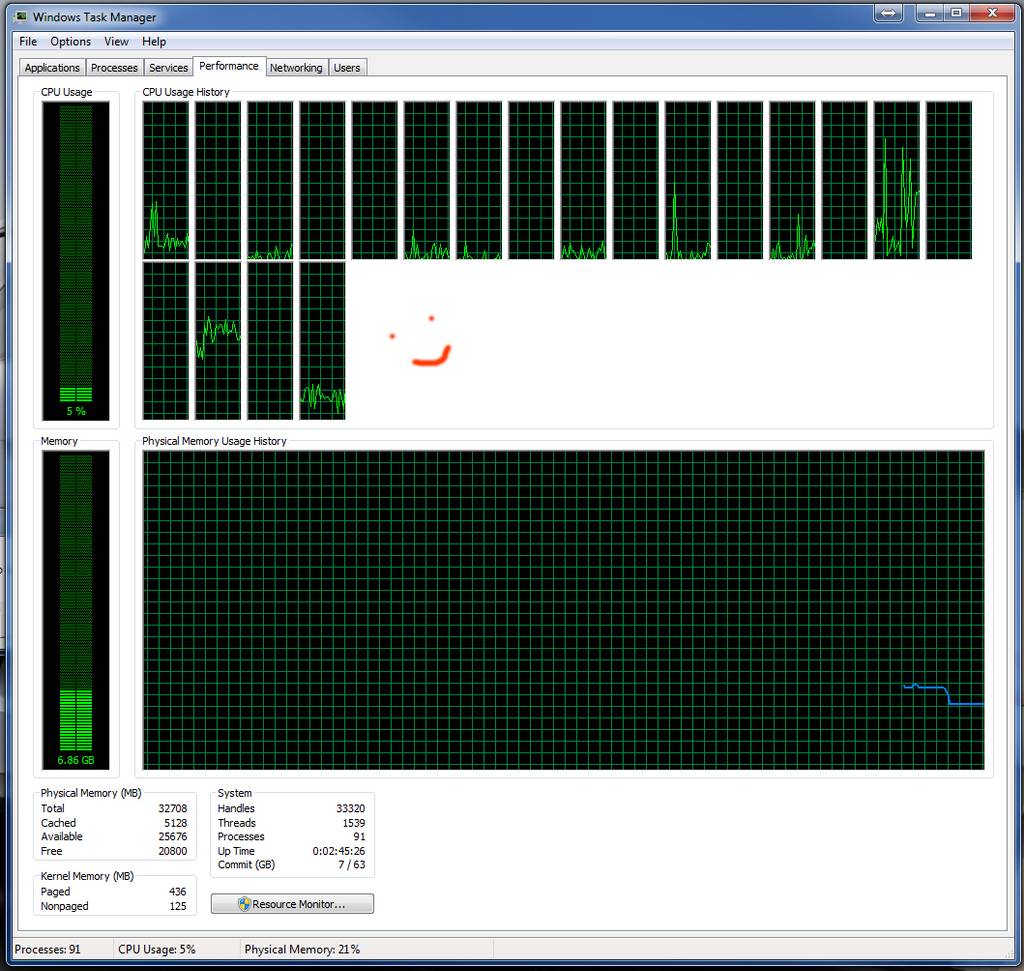The height and width of the screenshot is (971, 1024).
Task: Click the Up Time value 0:02:45:26
Action: point(339,851)
